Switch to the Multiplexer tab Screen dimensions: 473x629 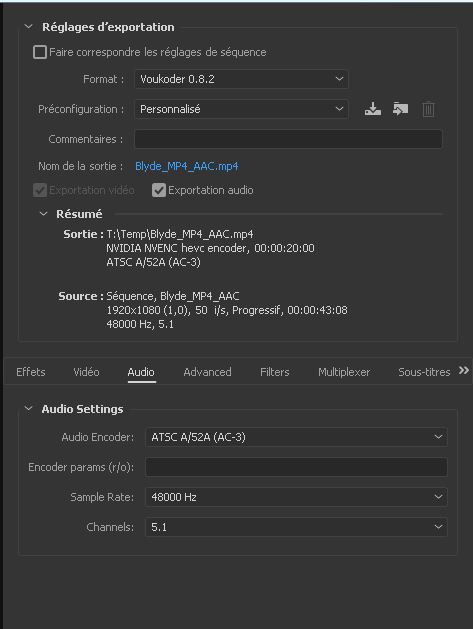tap(344, 372)
